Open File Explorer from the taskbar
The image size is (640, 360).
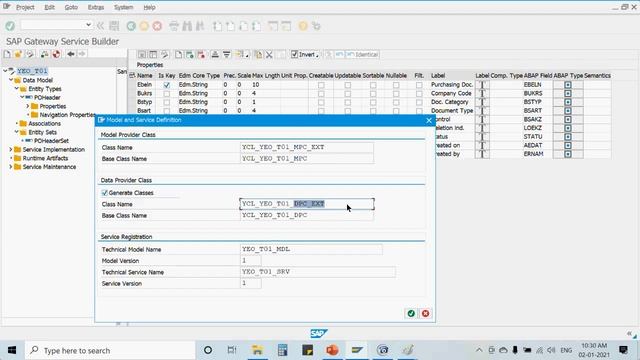pyautogui.click(x=258, y=350)
